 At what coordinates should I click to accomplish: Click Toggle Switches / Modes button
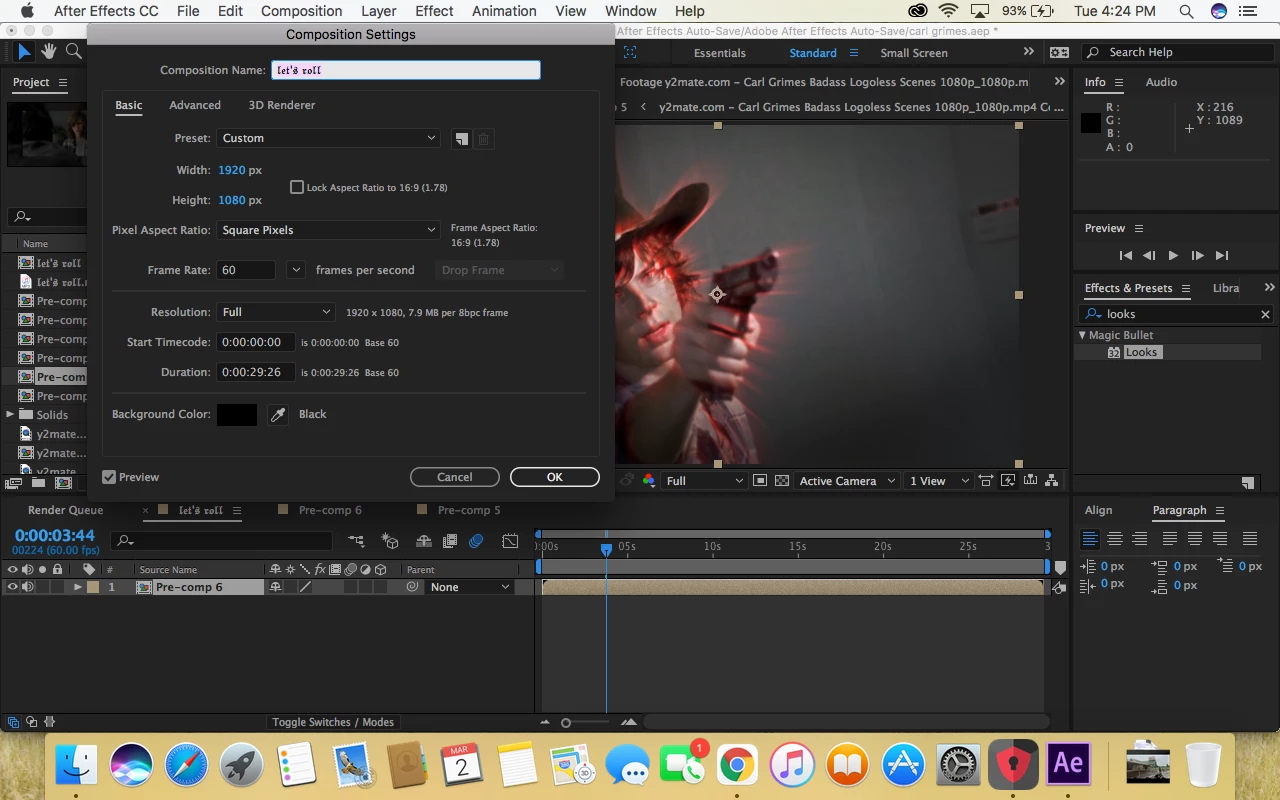tap(333, 722)
